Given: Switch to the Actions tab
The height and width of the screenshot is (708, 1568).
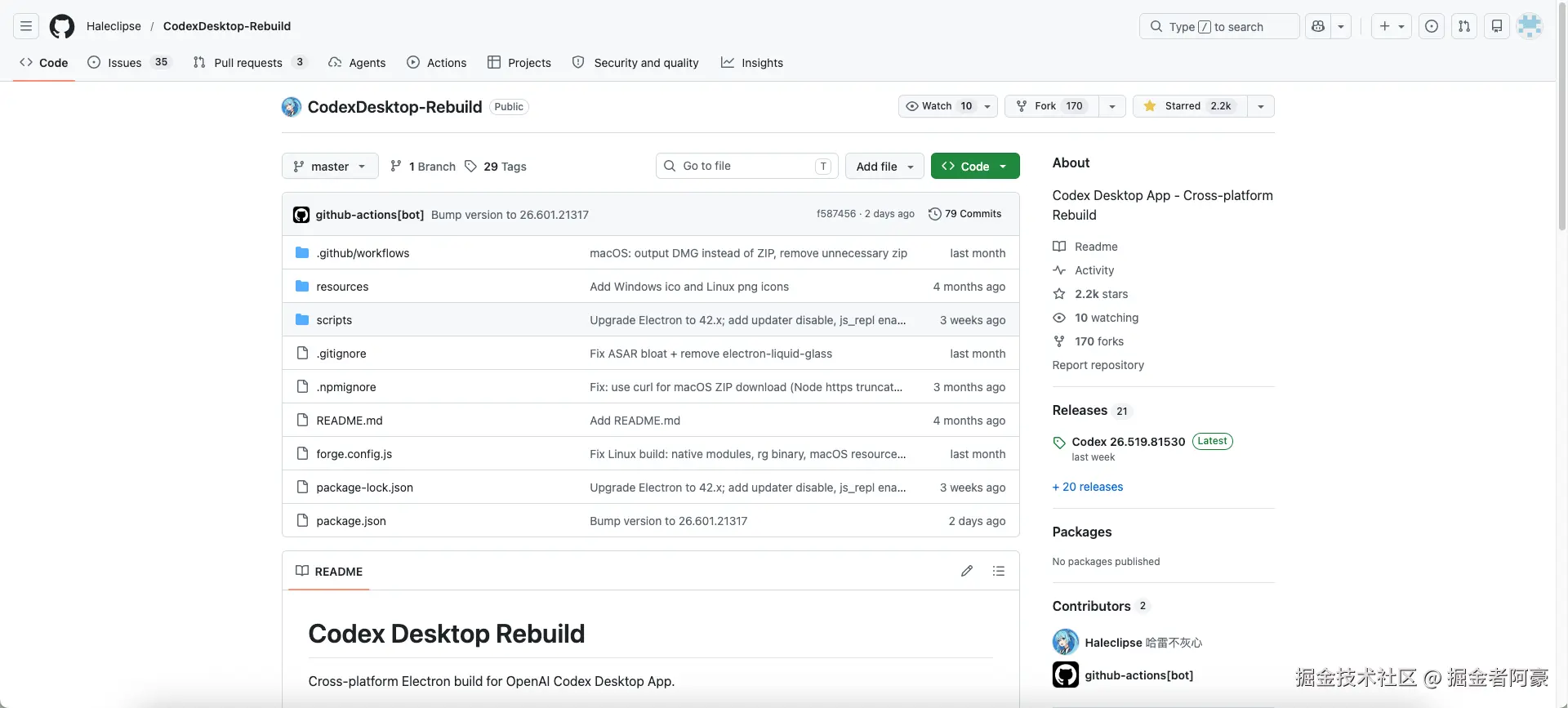Looking at the screenshot, I should tap(437, 63).
